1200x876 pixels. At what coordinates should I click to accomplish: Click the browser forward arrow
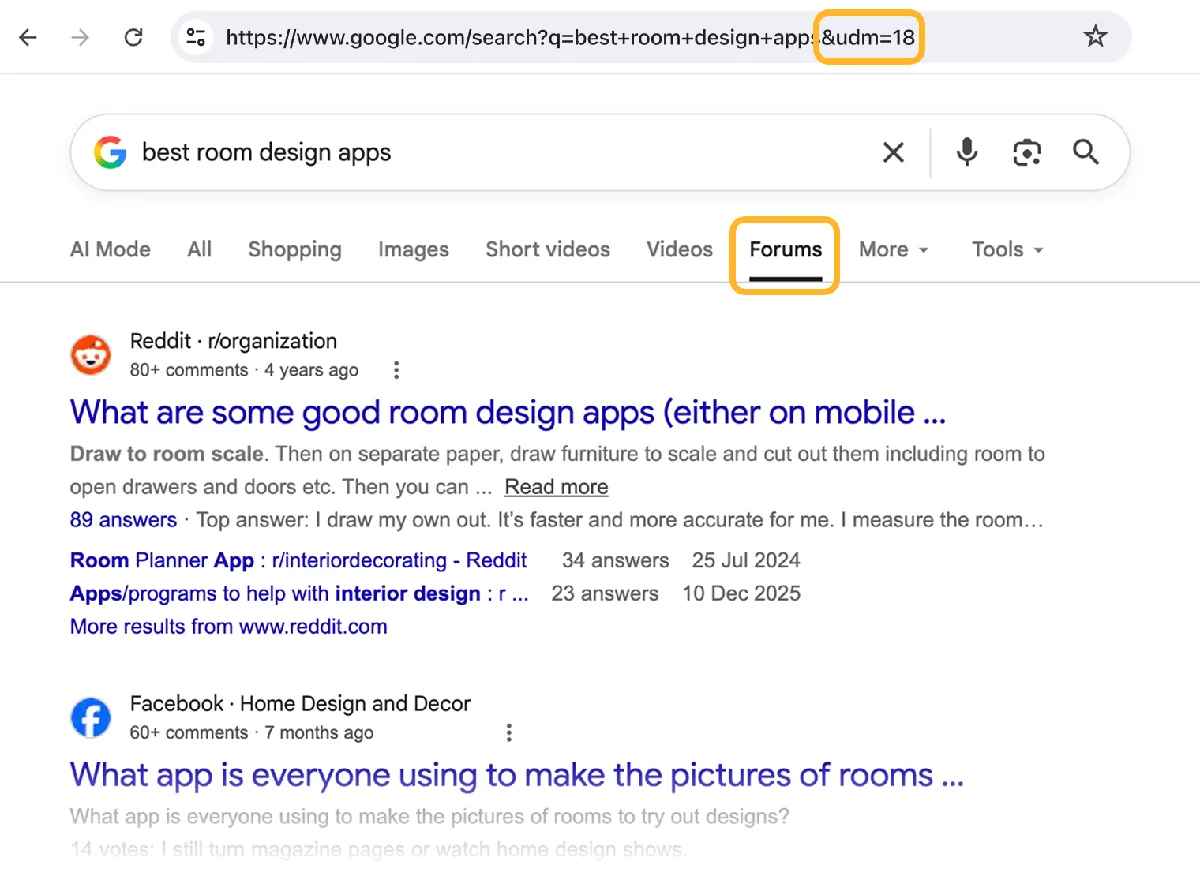[x=80, y=38]
